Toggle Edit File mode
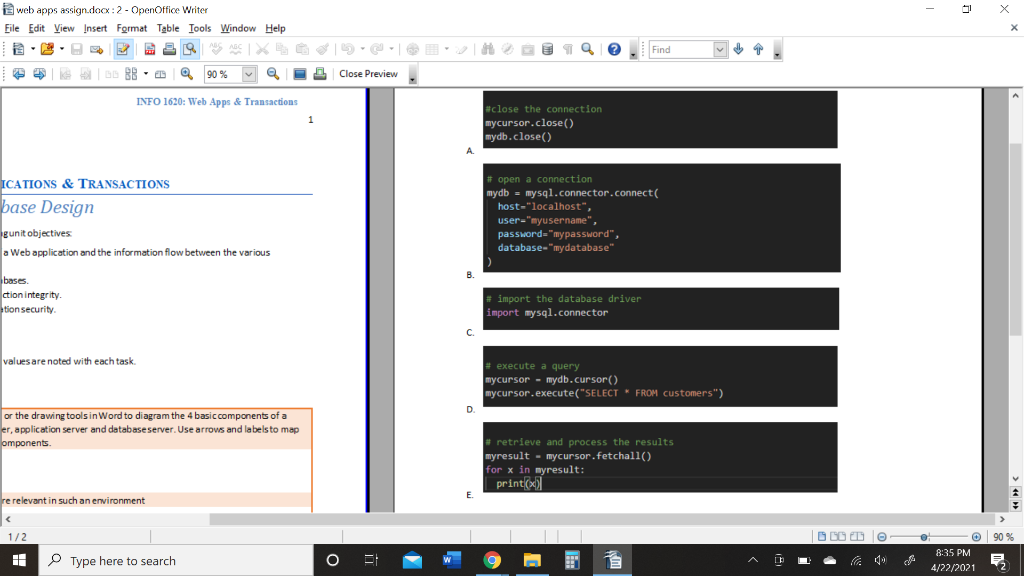 [122, 48]
